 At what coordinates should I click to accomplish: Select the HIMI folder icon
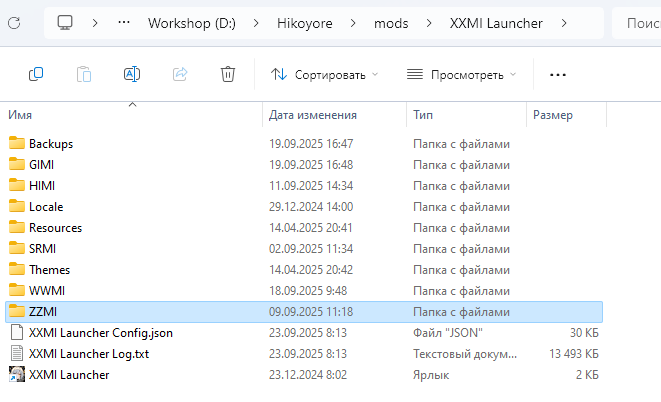coord(17,185)
